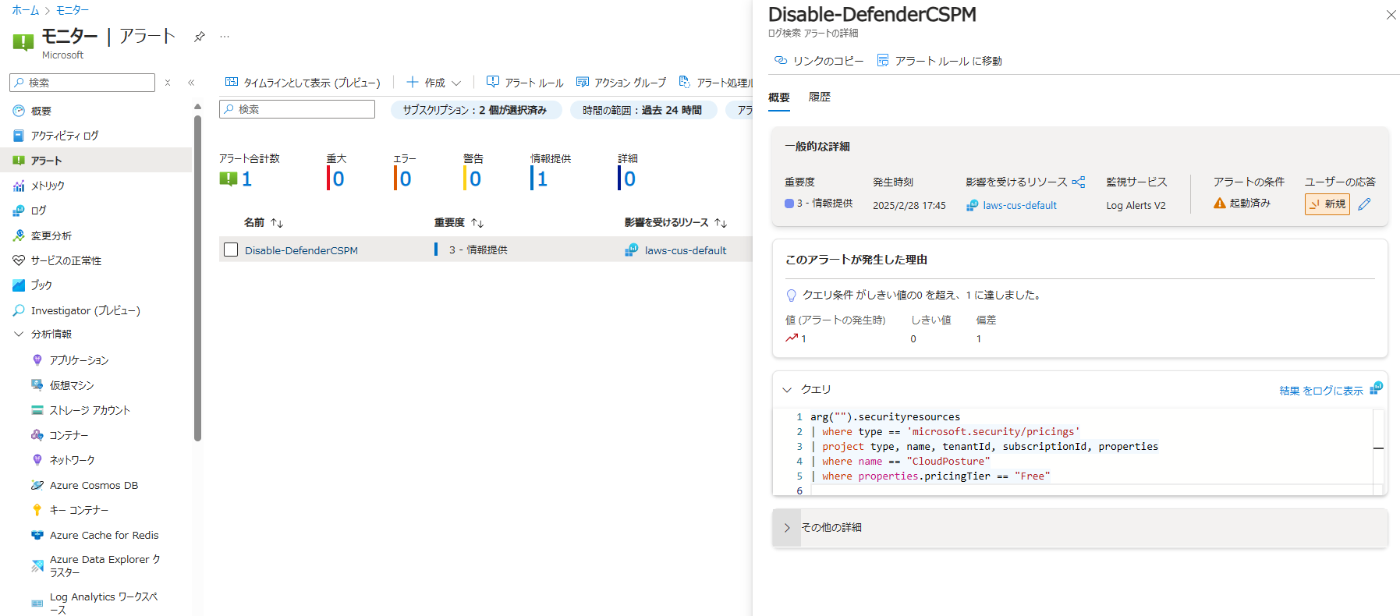
Task: Collapse the クエリ section chevron
Action: pos(787,390)
